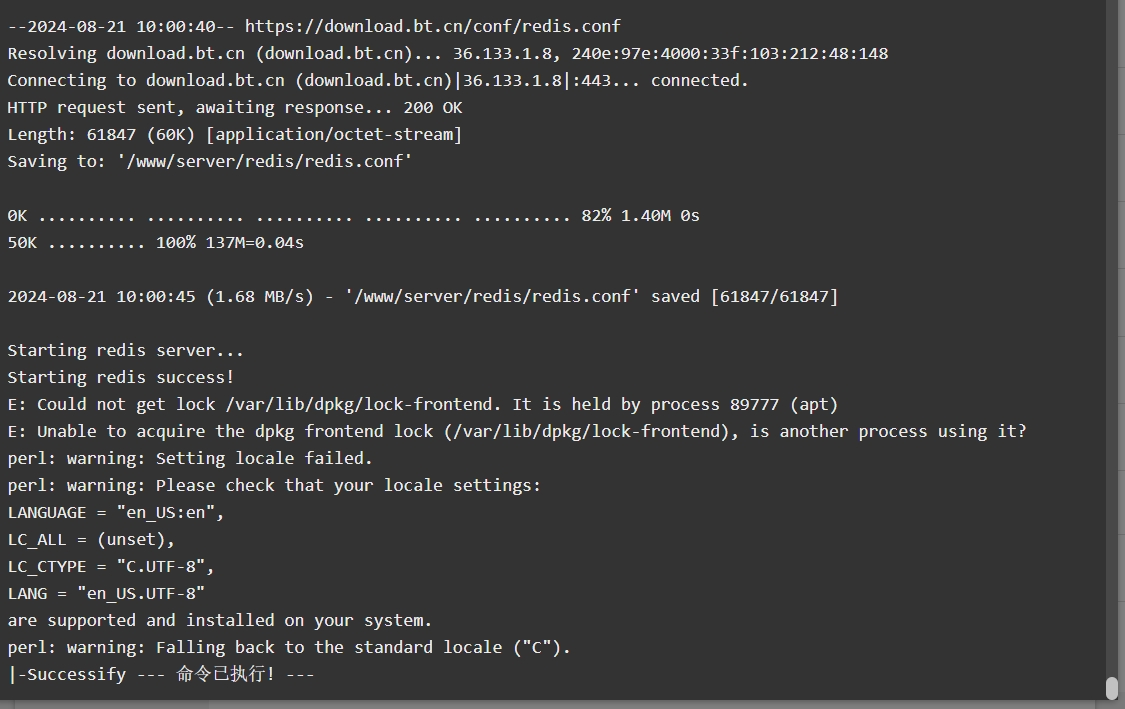Click the LANG = "en_US.UTF-8" line

coord(106,593)
